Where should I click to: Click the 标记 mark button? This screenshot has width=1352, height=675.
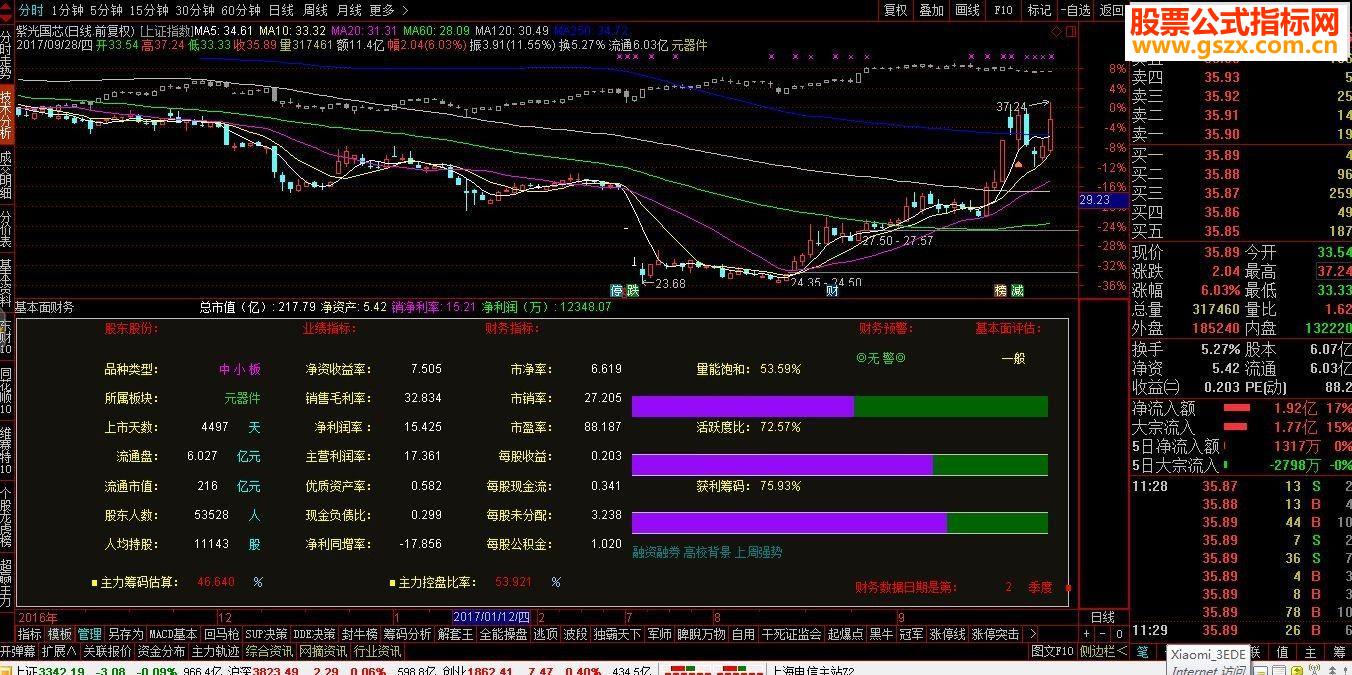pos(1039,9)
